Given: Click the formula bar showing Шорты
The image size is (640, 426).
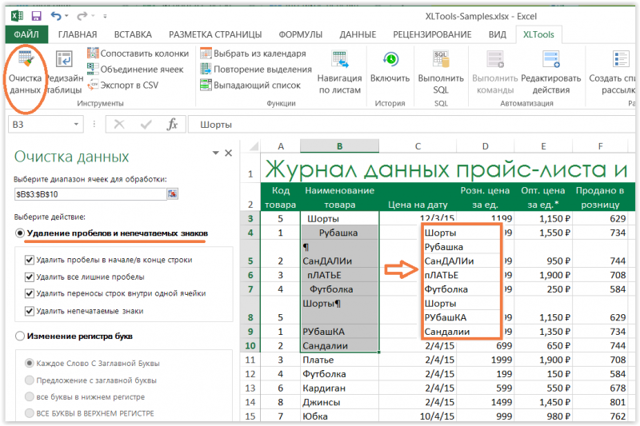Looking at the screenshot, I should click(x=412, y=124).
